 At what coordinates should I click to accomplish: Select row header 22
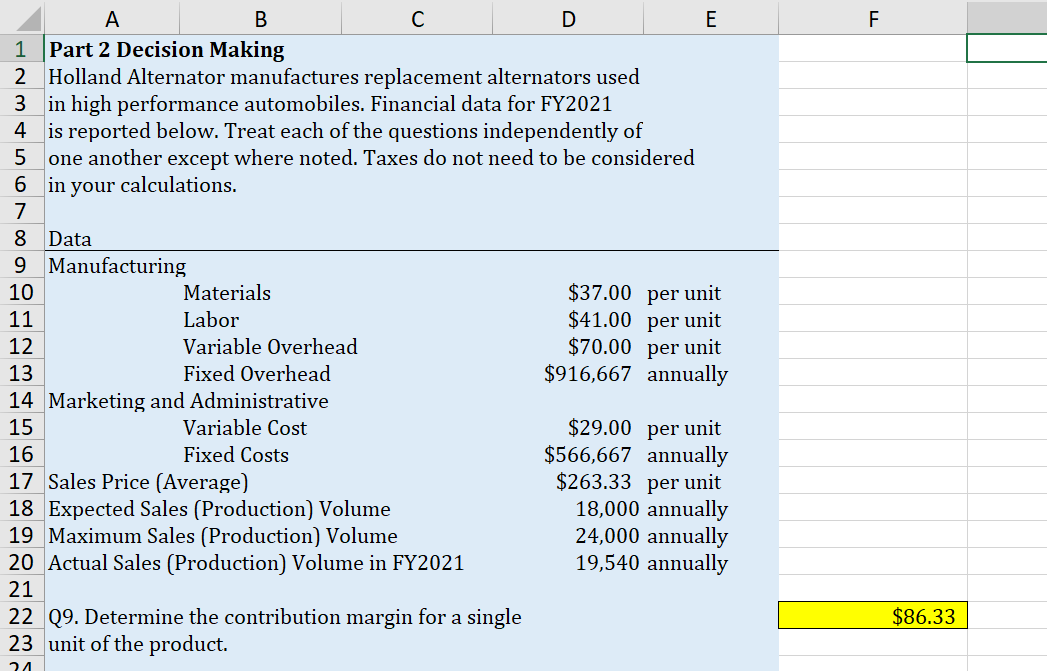[x=22, y=616]
